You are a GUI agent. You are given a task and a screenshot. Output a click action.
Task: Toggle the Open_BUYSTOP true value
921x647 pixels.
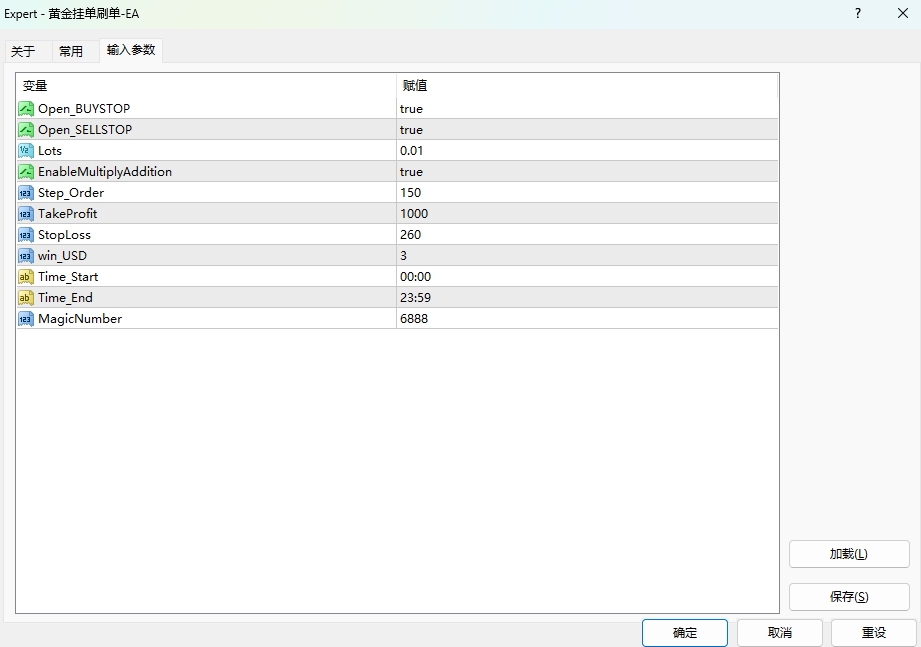point(411,108)
